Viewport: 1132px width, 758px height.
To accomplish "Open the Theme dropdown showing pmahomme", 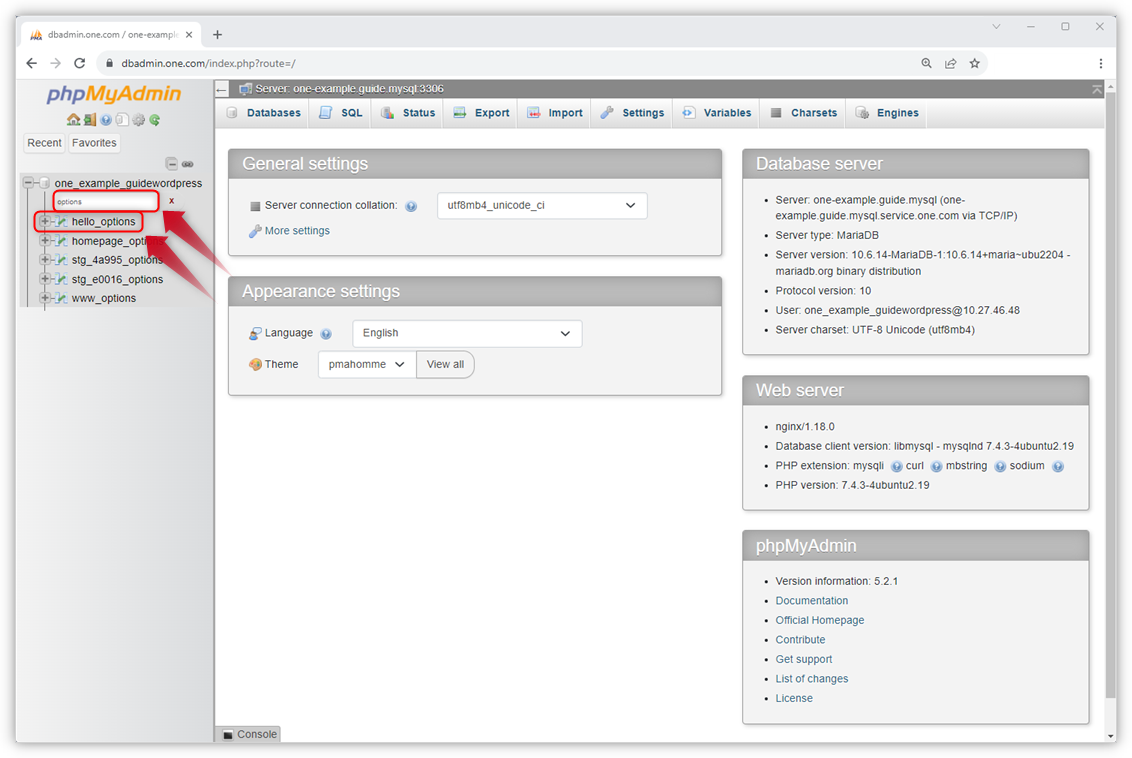I will coord(366,364).
